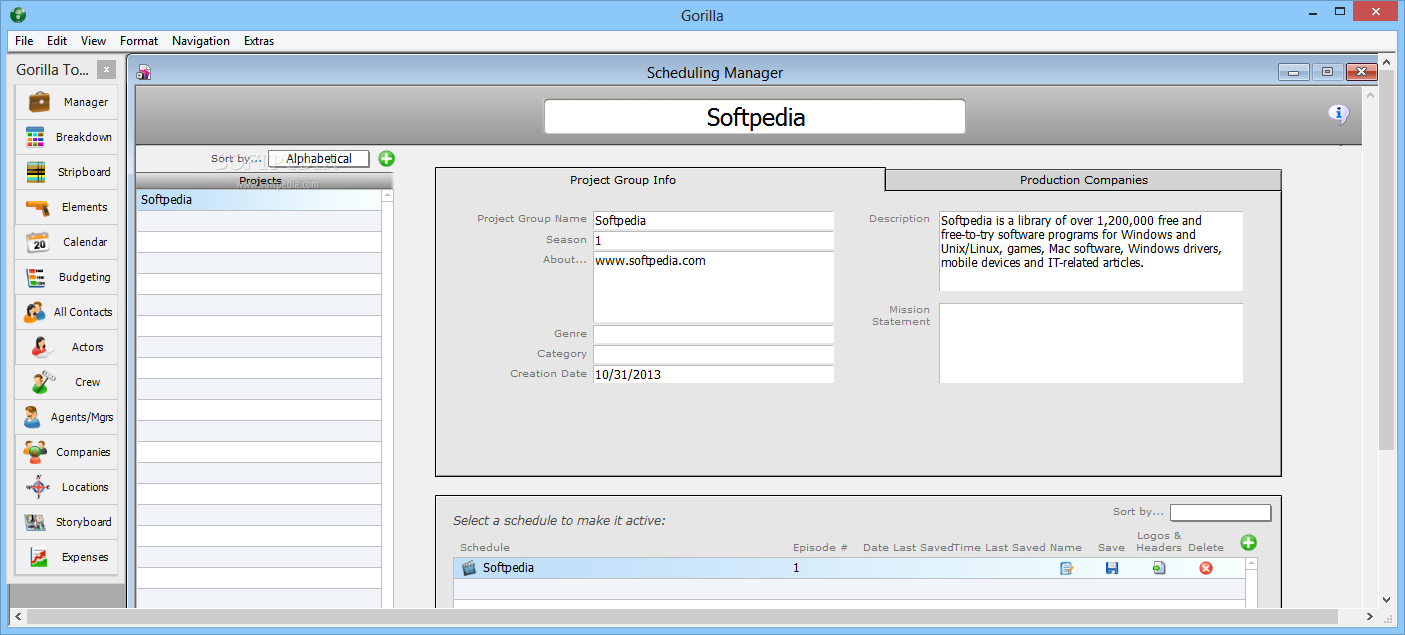Click the Category field
Image resolution: width=1405 pixels, height=635 pixels.
click(713, 354)
